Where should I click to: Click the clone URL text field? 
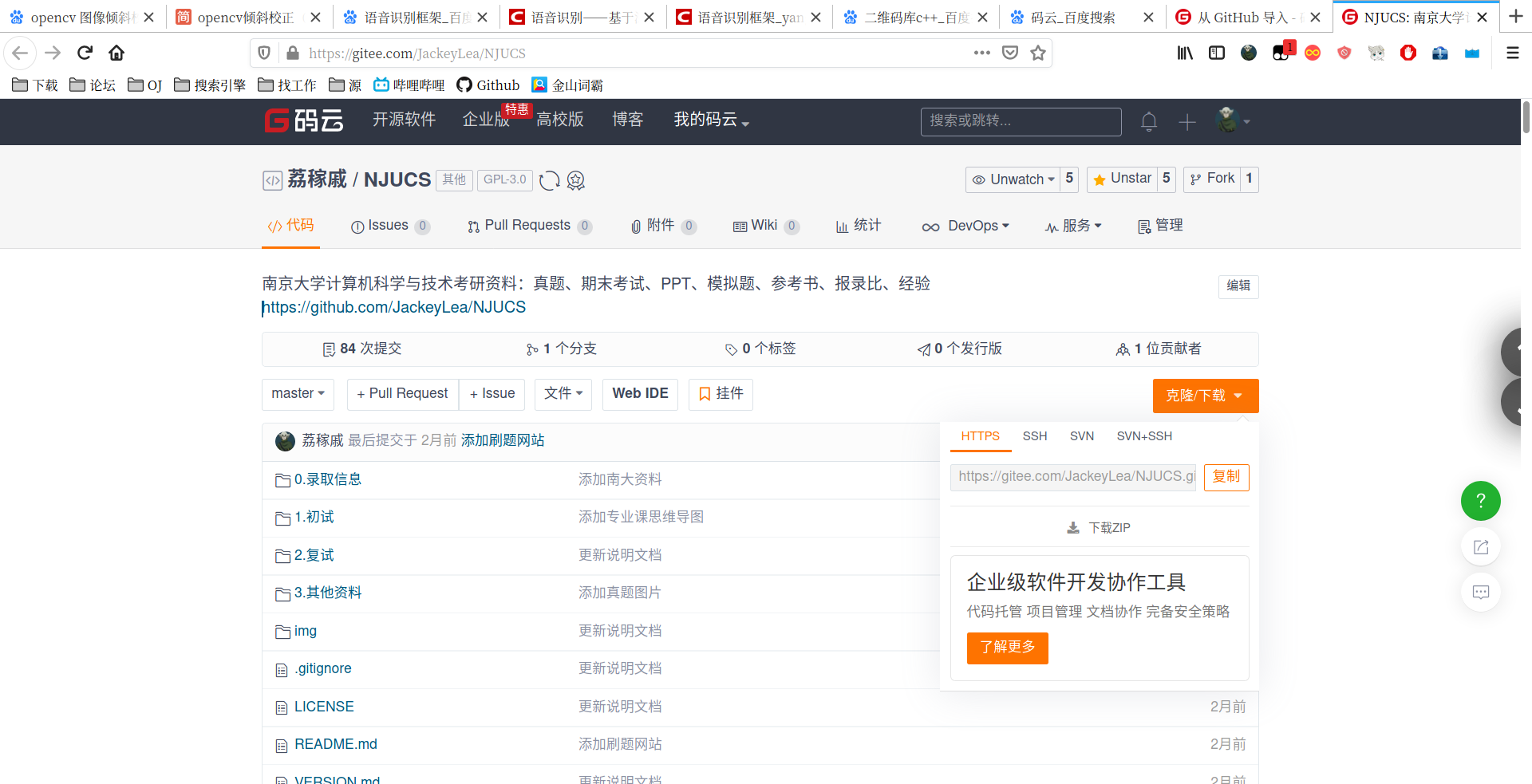[1073, 477]
